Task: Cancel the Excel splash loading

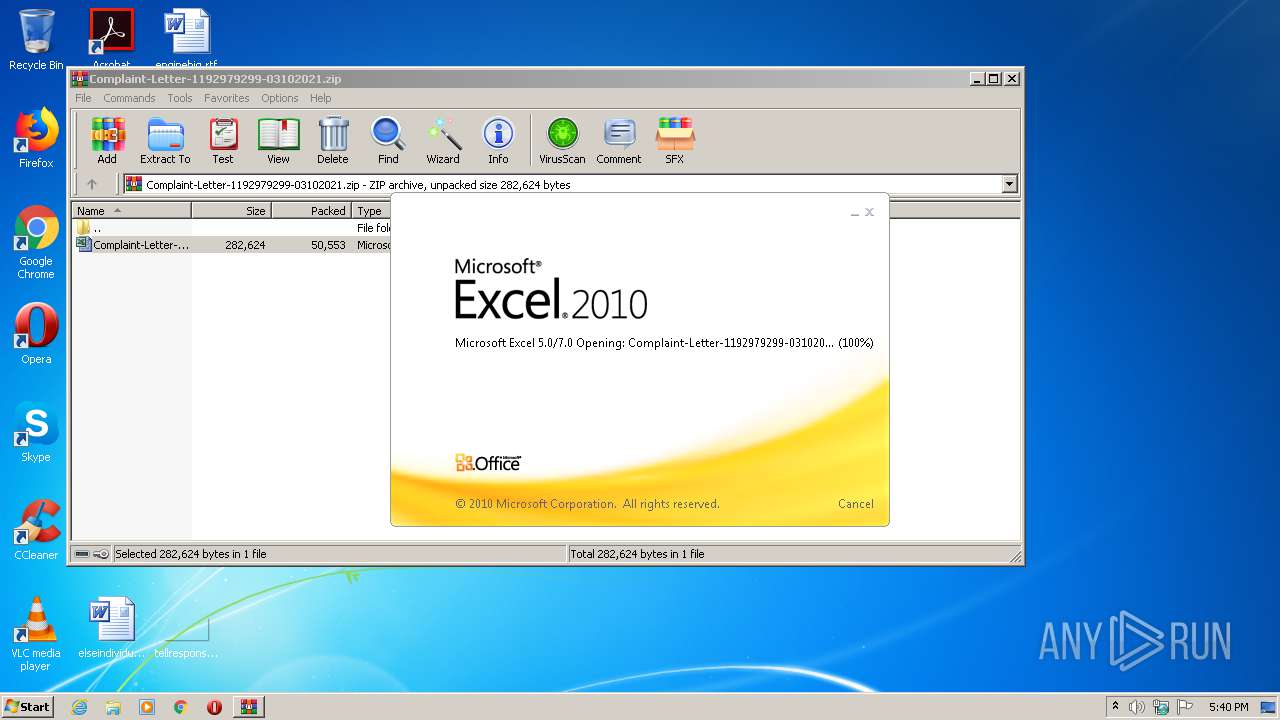Action: click(855, 504)
